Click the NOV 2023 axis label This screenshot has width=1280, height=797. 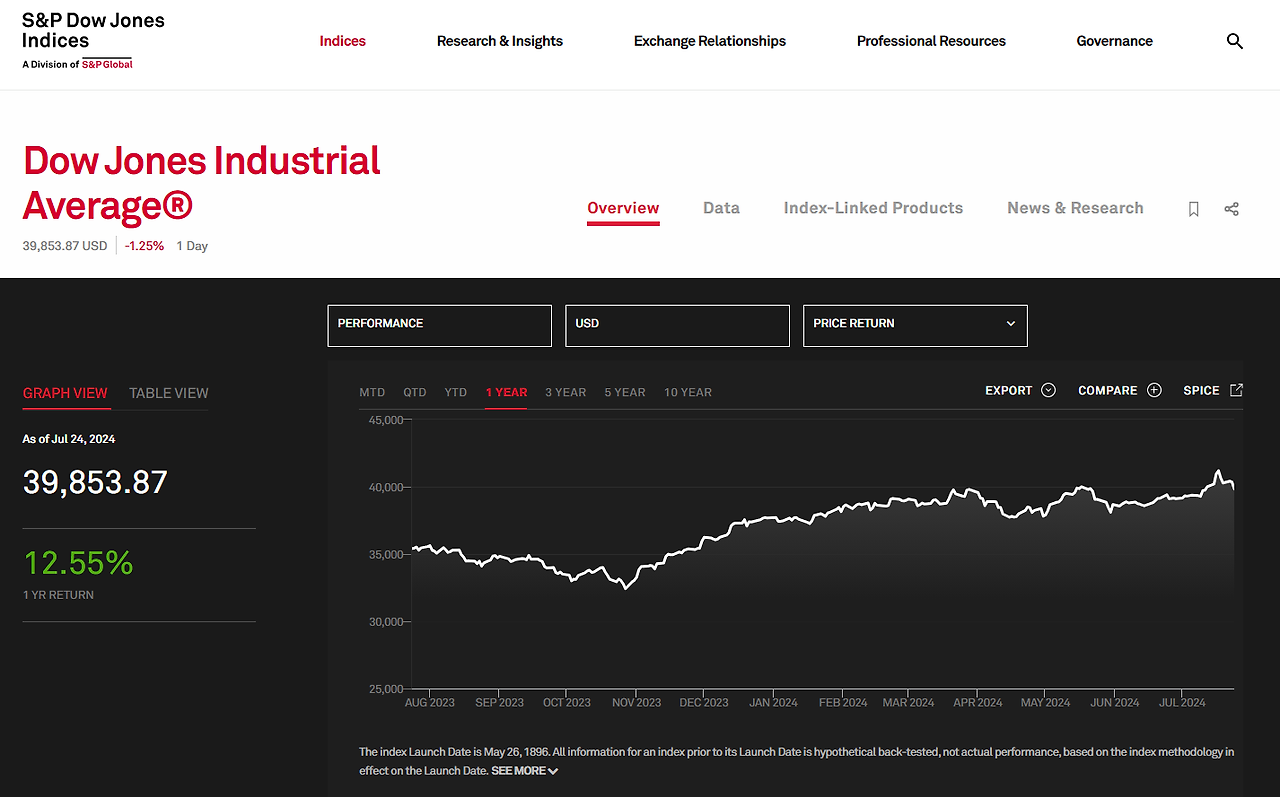[636, 702]
